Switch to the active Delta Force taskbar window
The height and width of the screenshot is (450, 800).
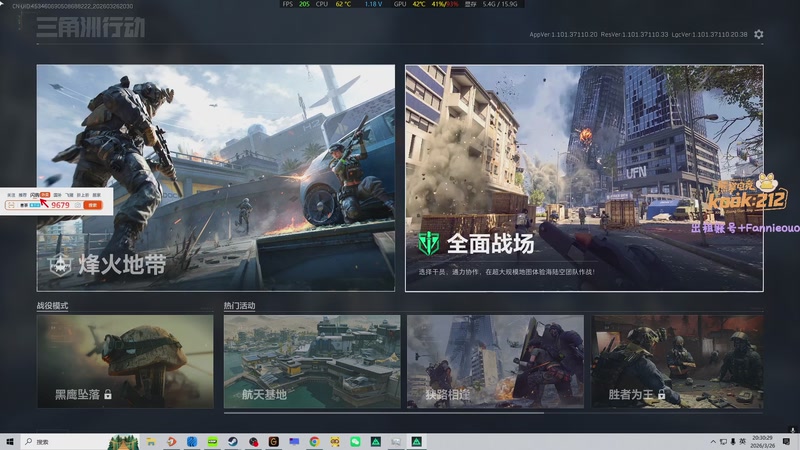[x=416, y=442]
